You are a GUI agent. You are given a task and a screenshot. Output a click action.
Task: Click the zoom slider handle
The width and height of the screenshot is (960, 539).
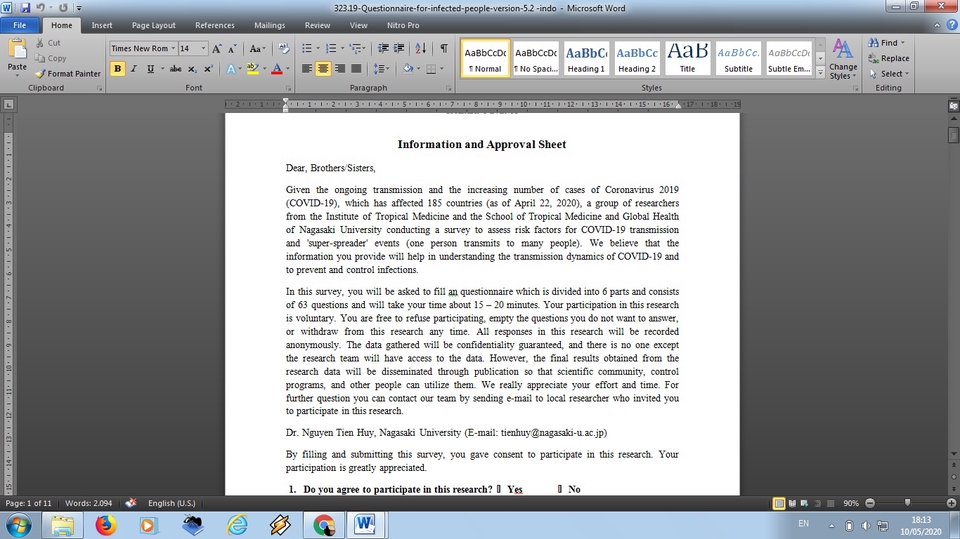pyautogui.click(x=907, y=503)
